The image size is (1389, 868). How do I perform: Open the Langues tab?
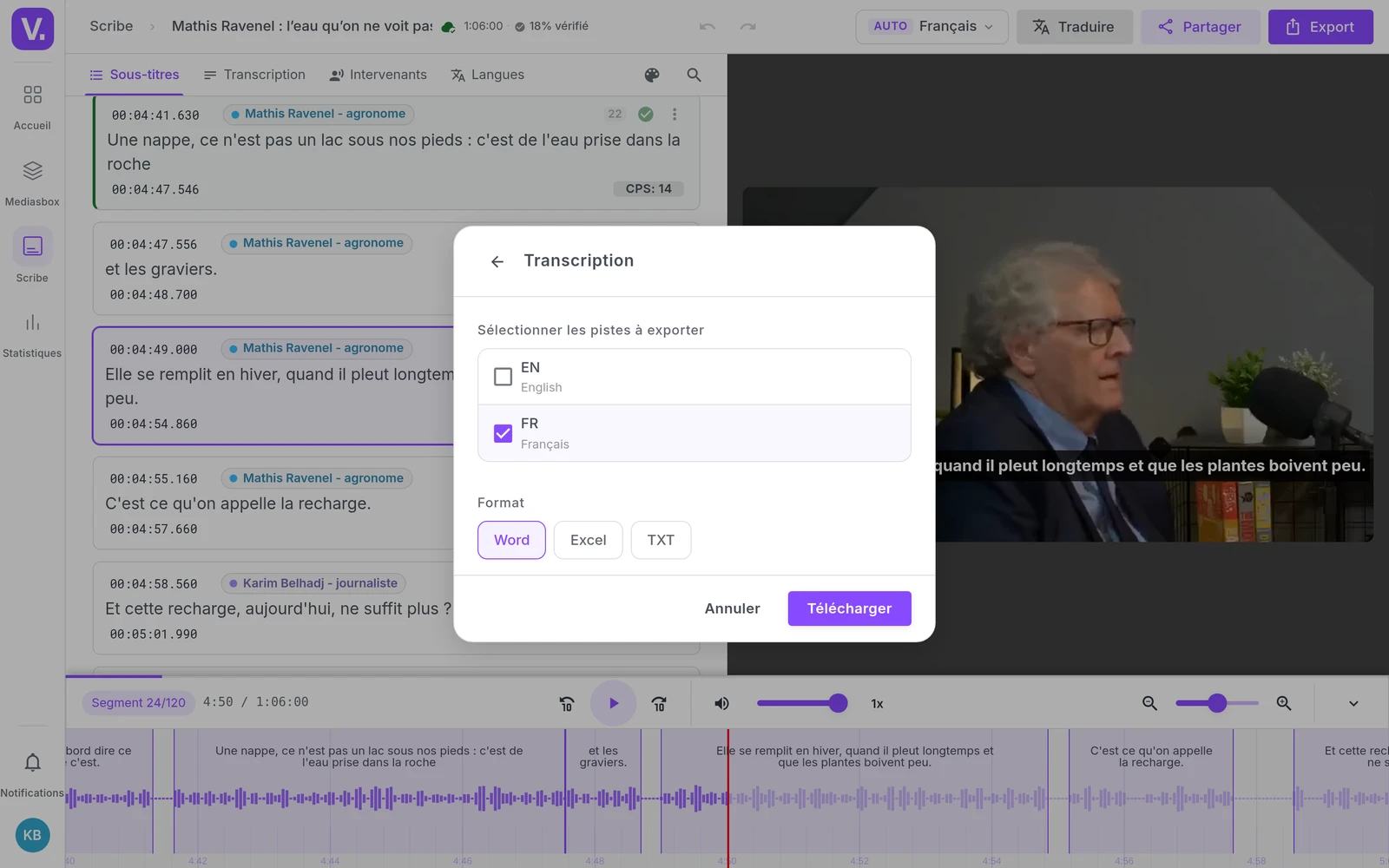(x=488, y=75)
